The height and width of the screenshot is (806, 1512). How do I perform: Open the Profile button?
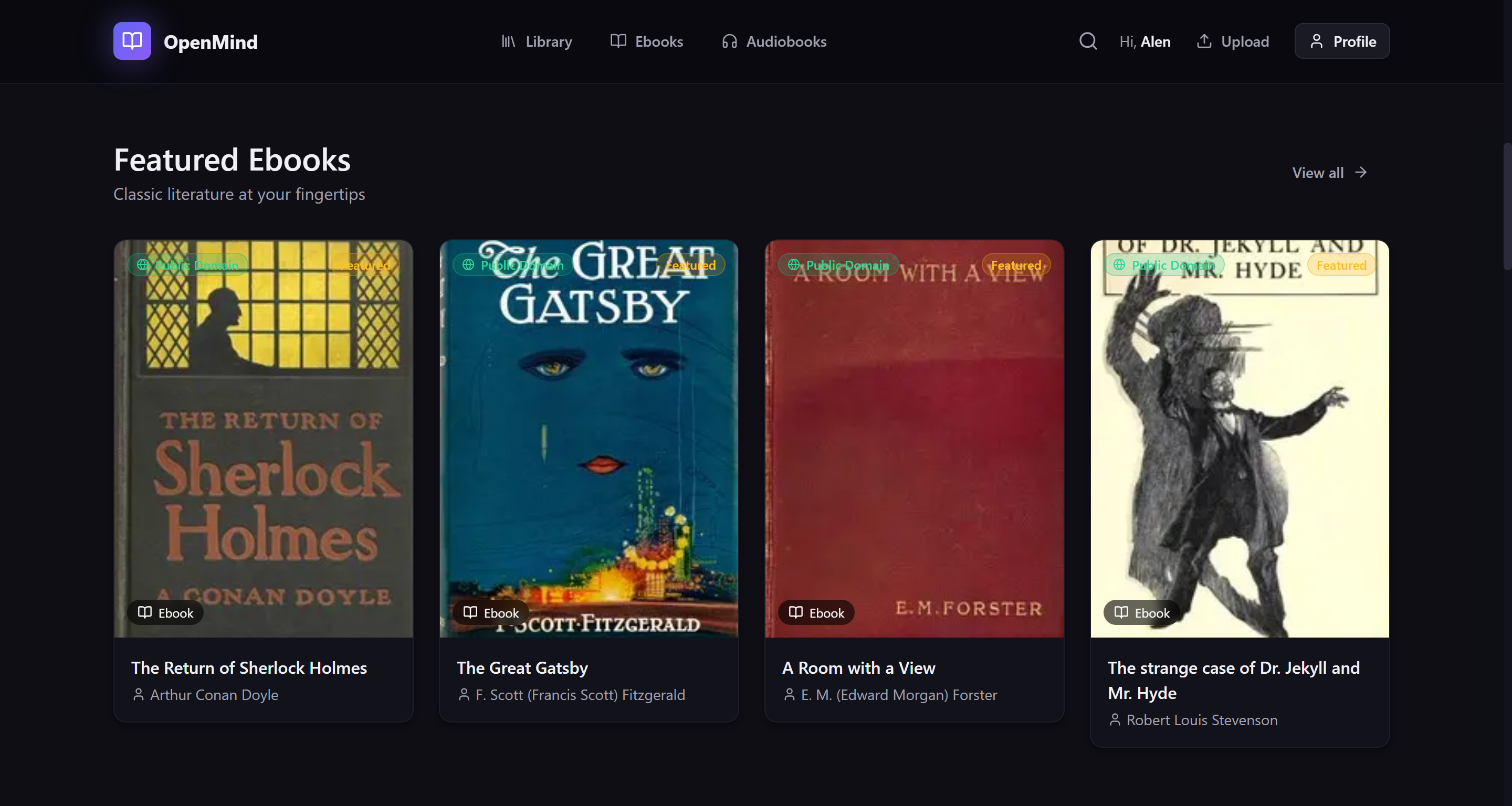[1342, 41]
